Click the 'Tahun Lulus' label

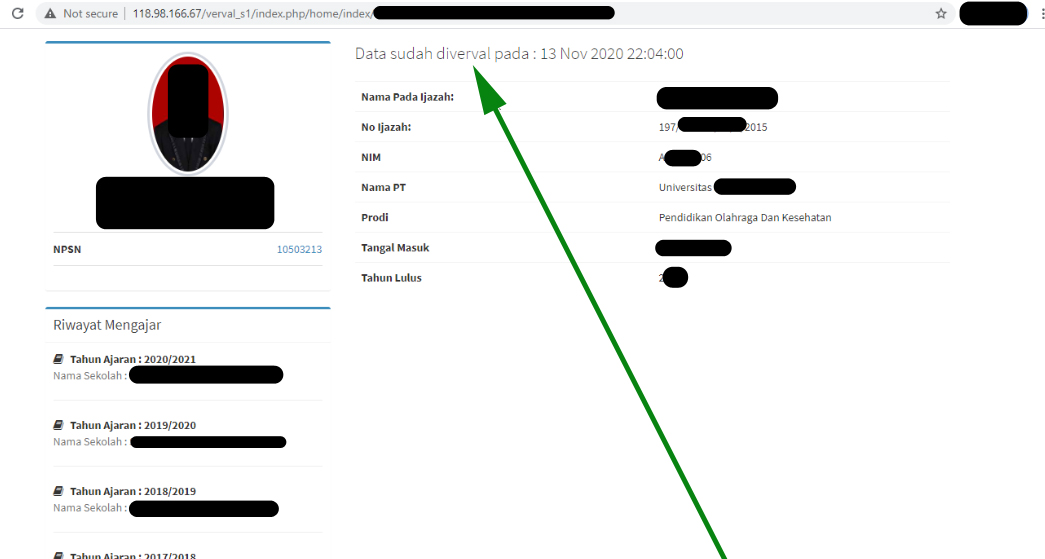click(x=391, y=278)
